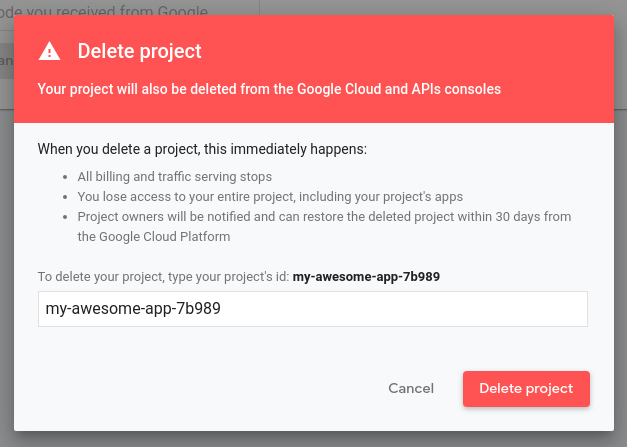Select the 'You lose access' bullet text
This screenshot has height=447, width=627.
(270, 196)
